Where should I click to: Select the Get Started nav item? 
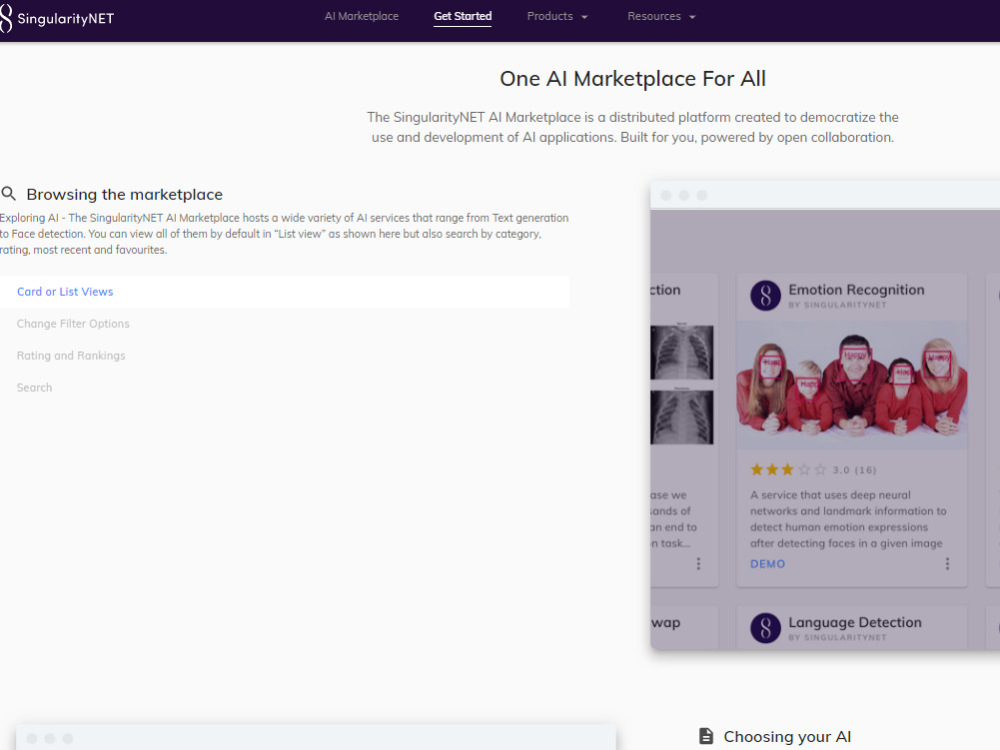(x=462, y=16)
